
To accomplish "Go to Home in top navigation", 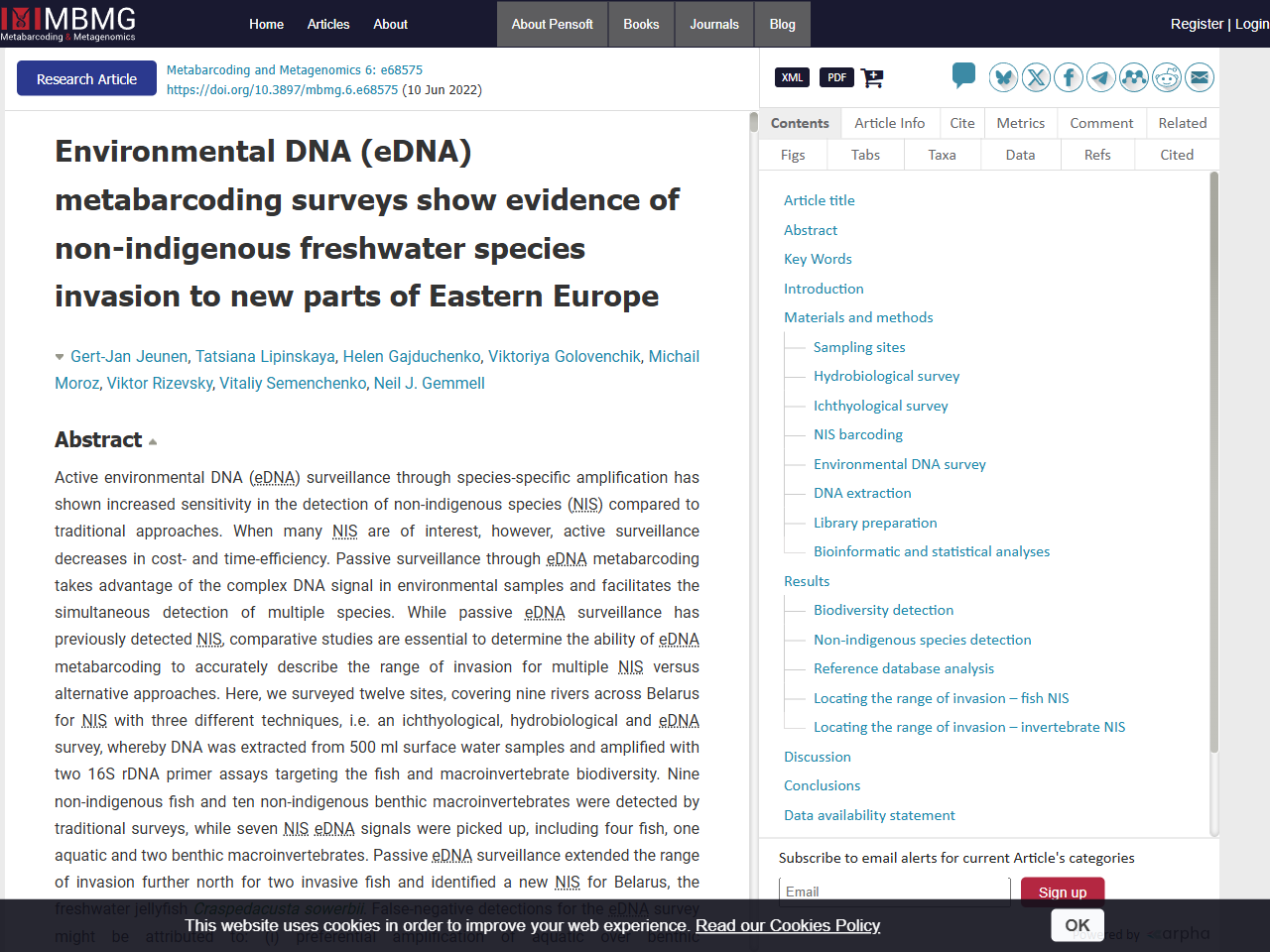I will 266,24.
